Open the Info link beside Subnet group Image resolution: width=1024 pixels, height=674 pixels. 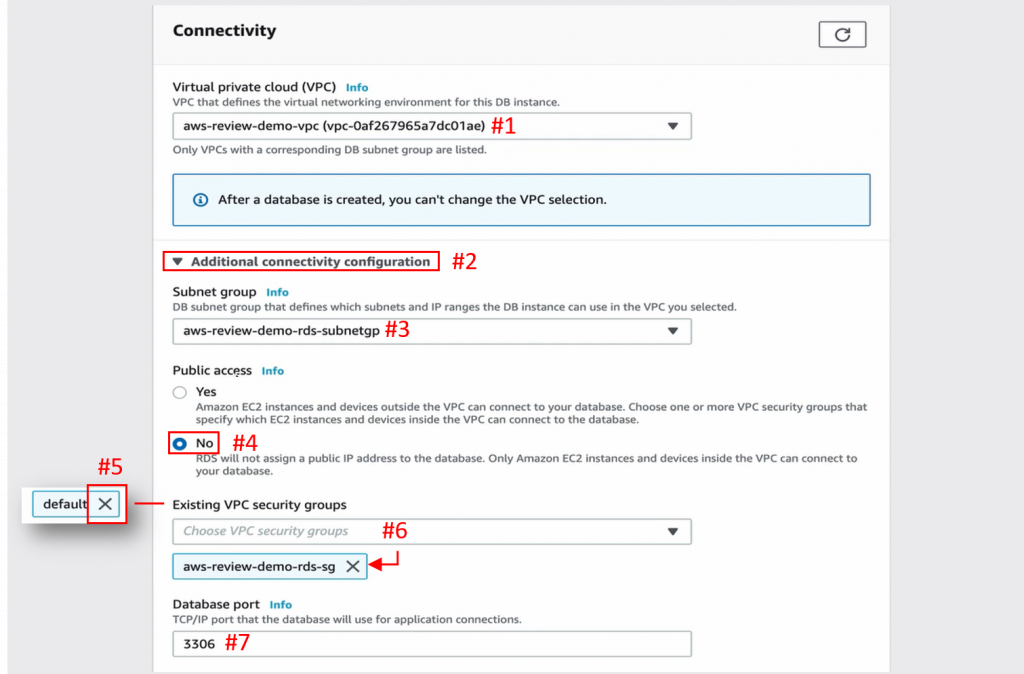click(277, 292)
